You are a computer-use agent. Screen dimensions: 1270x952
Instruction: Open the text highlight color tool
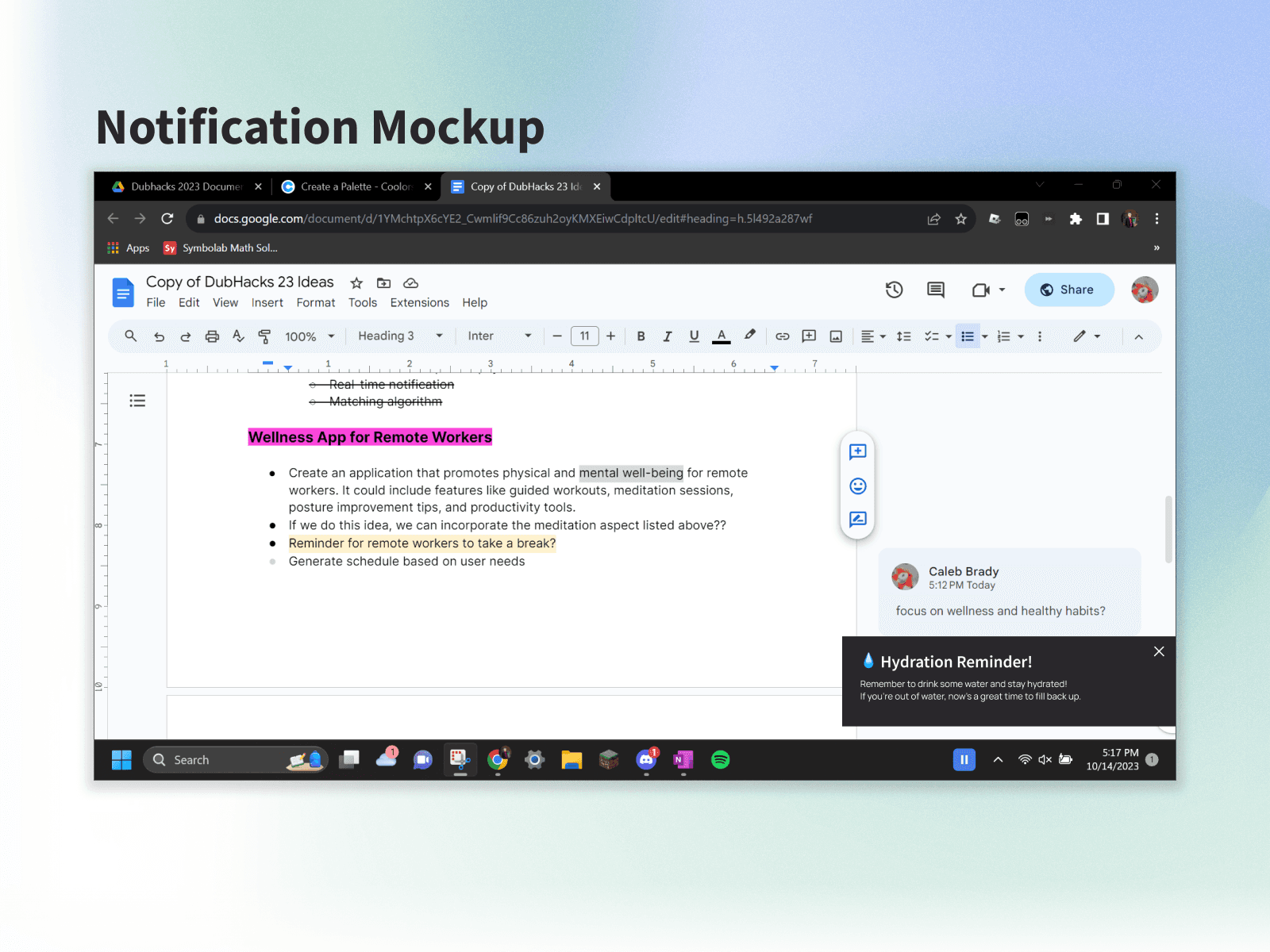[x=750, y=336]
